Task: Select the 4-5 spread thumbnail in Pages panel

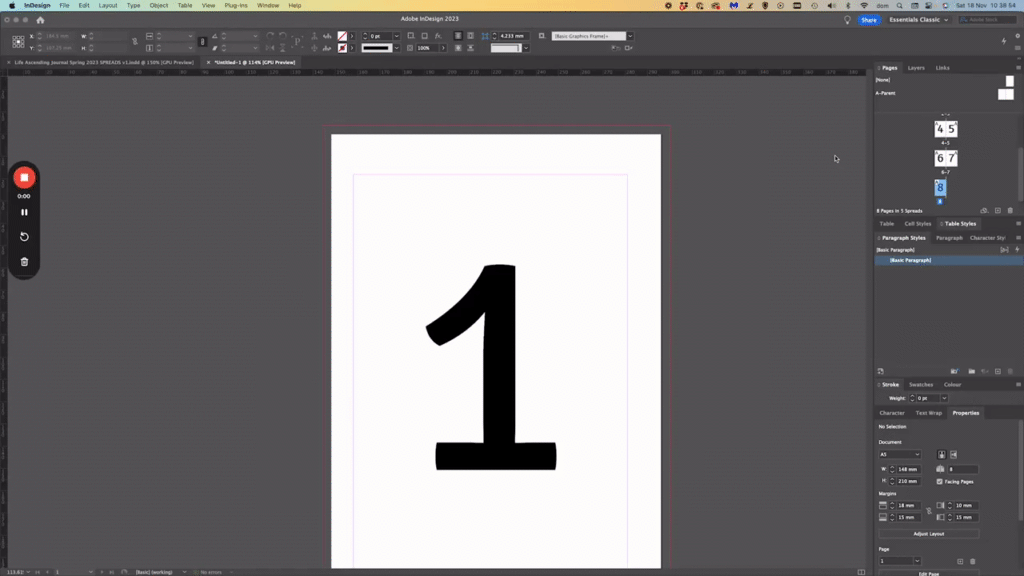Action: pyautogui.click(x=946, y=129)
